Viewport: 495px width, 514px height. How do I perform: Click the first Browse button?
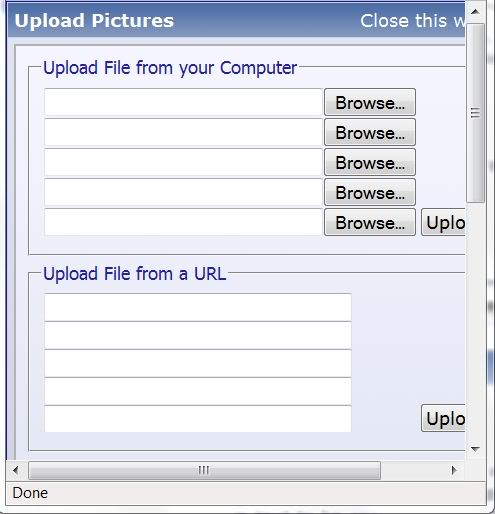click(370, 102)
